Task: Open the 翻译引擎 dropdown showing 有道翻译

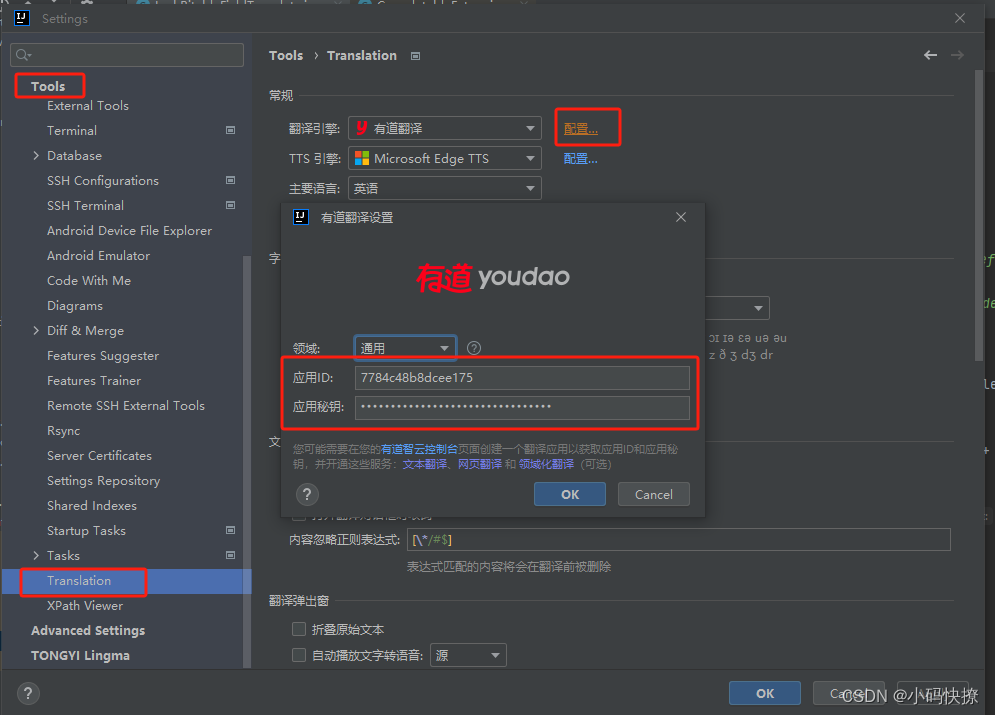Action: coord(445,128)
